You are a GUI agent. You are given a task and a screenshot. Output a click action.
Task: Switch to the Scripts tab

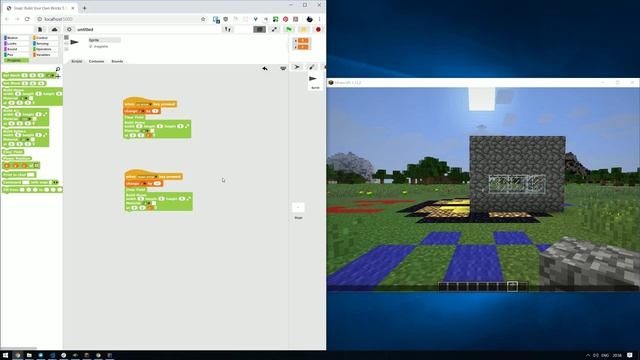[77, 61]
